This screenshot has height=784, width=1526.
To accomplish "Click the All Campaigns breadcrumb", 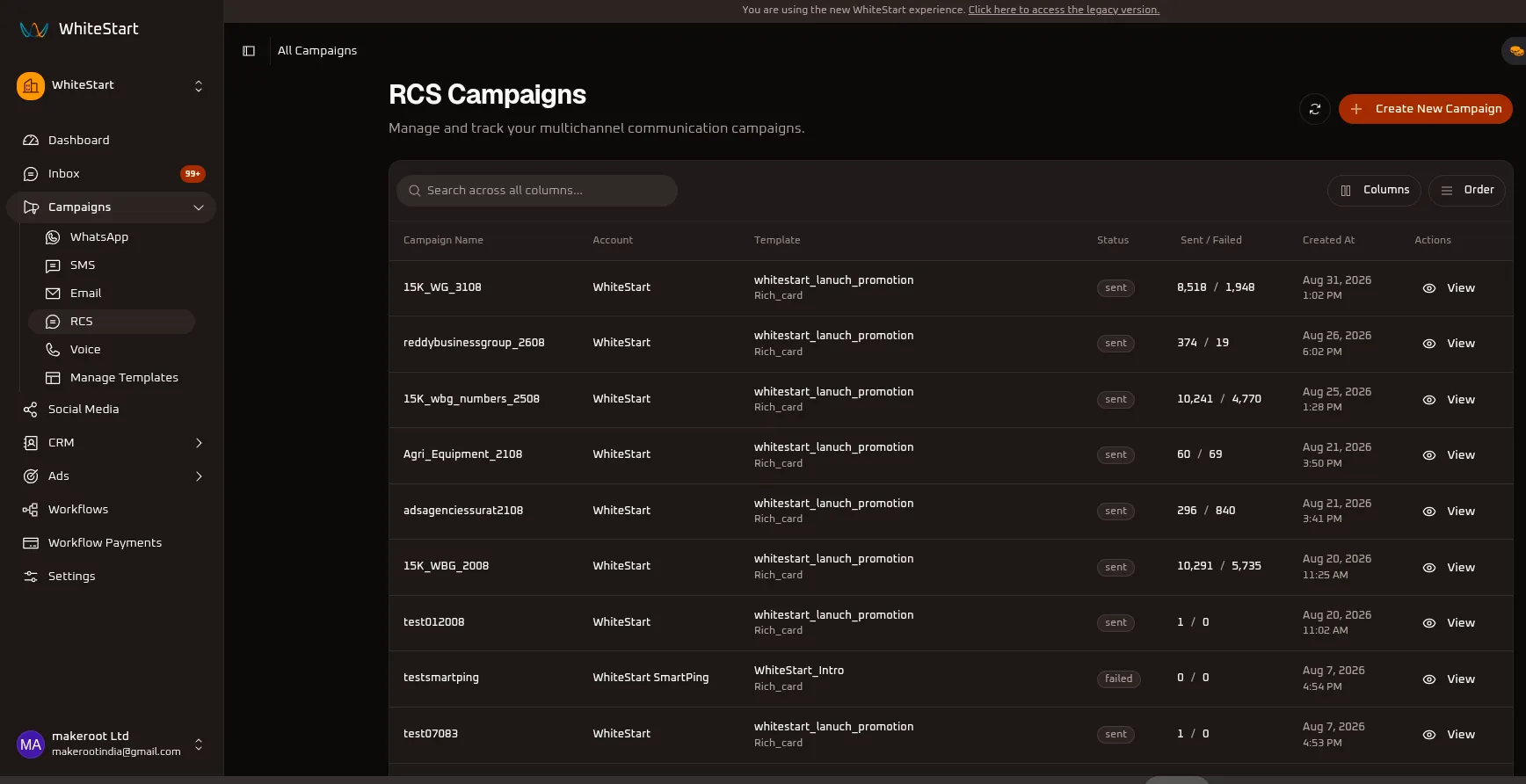I will [x=317, y=51].
